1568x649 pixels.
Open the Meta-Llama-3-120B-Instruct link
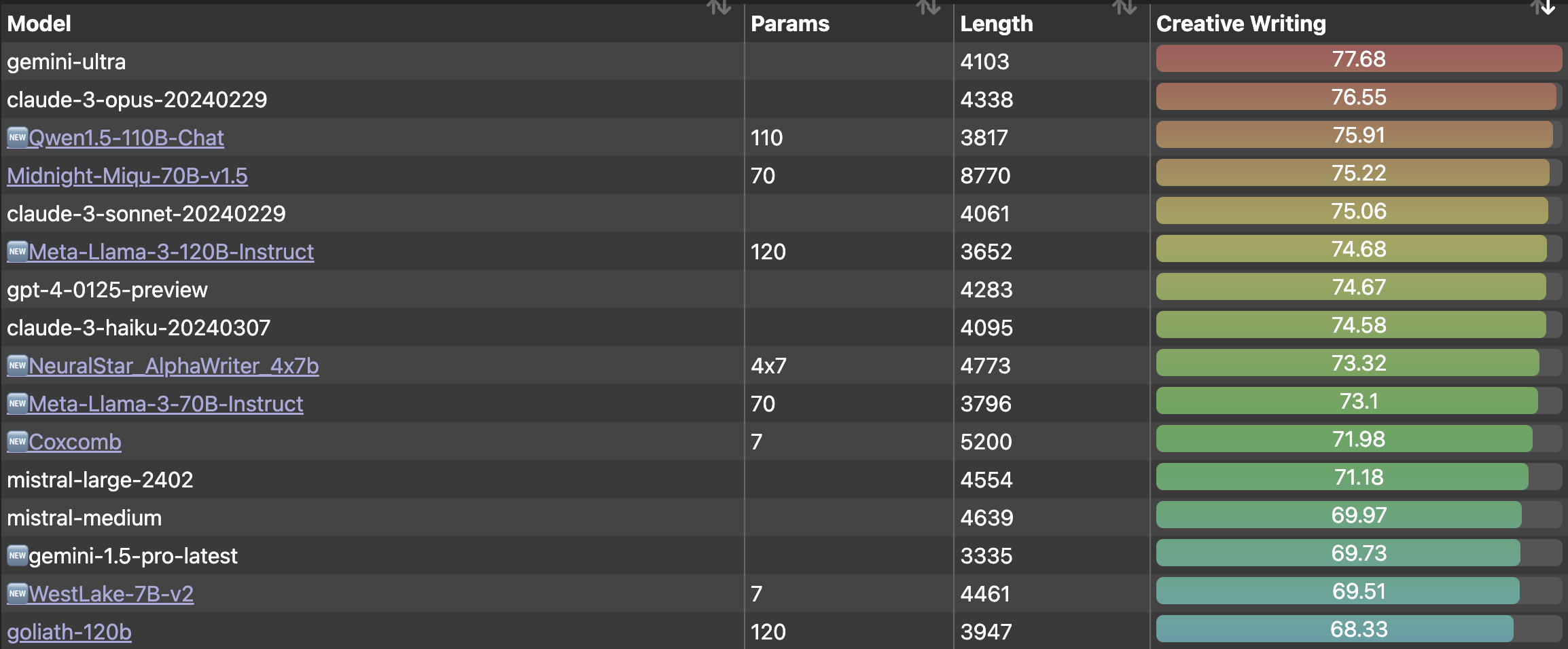coord(171,252)
